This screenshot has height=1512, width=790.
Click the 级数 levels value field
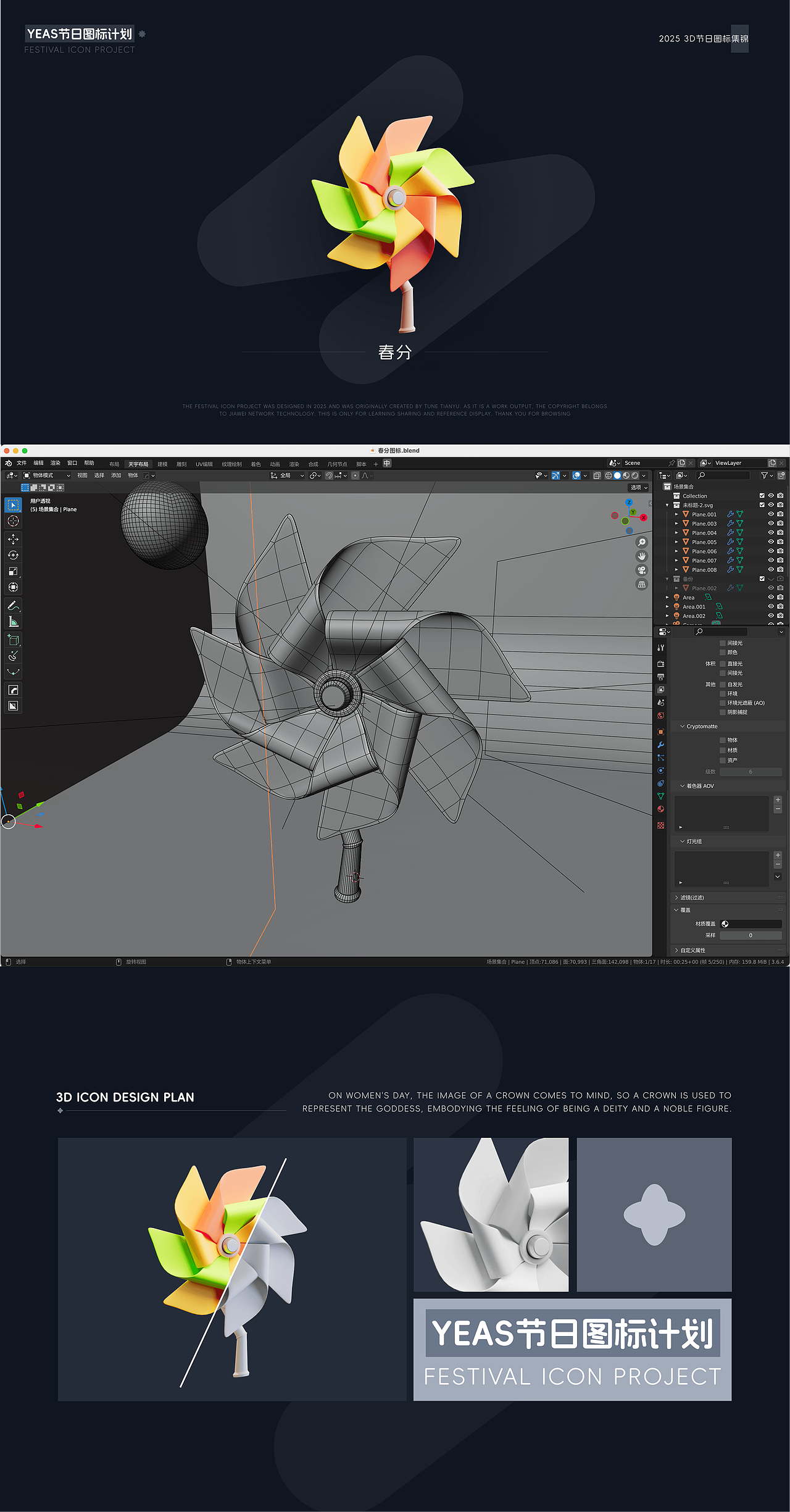pyautogui.click(x=750, y=772)
